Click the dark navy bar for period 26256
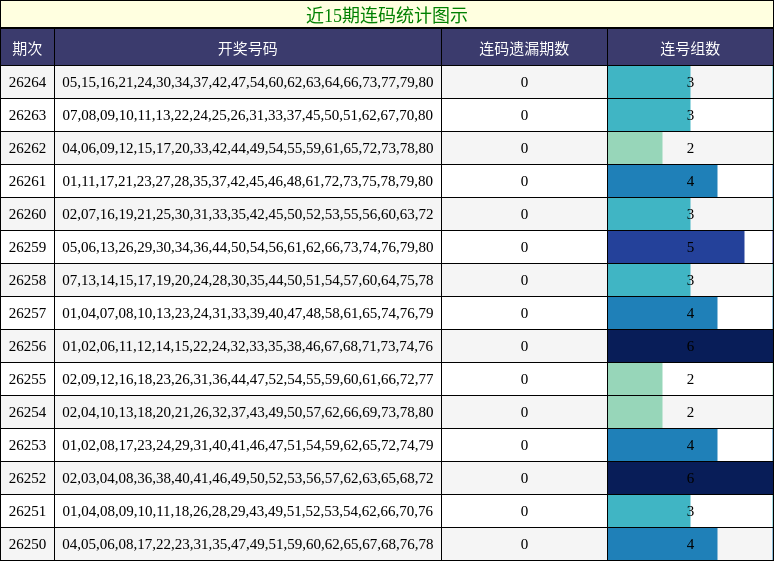 (691, 346)
